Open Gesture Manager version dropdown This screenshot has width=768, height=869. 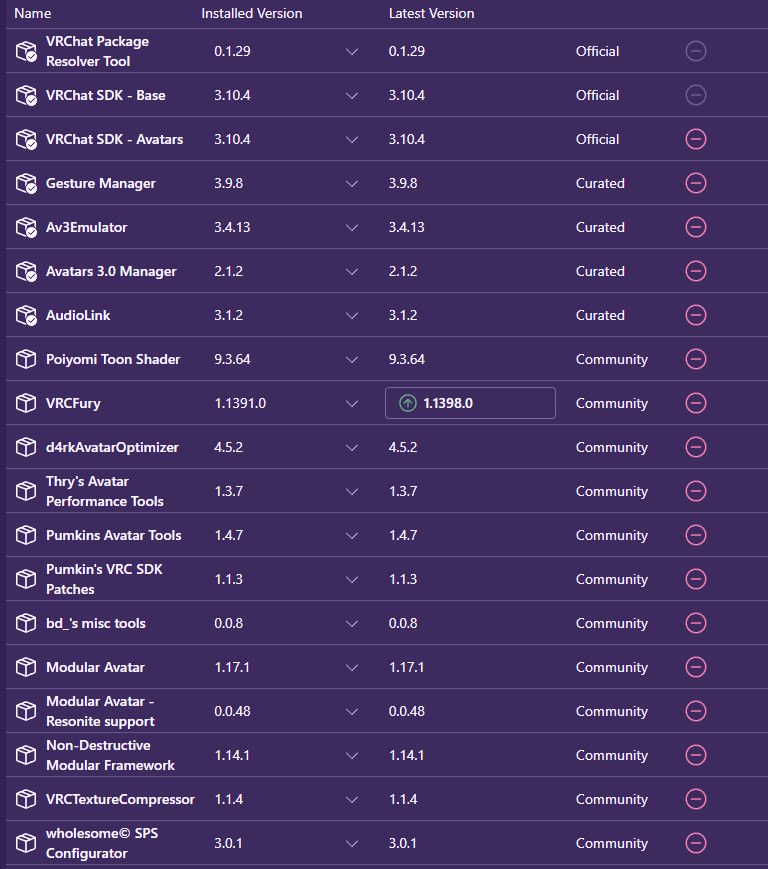pyautogui.click(x=351, y=183)
